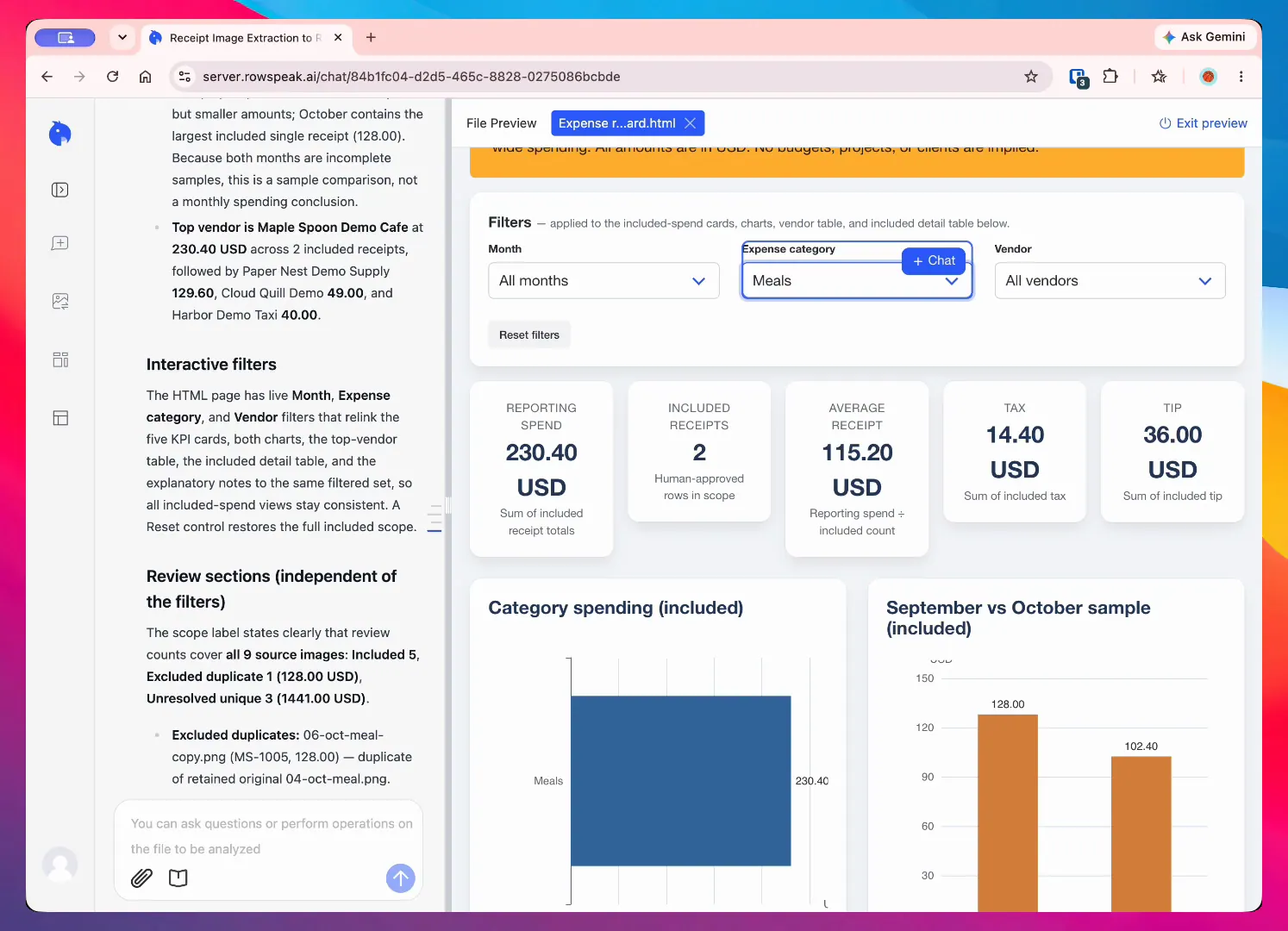
Task: Click the blue Meals bar in category chart
Action: click(681, 781)
